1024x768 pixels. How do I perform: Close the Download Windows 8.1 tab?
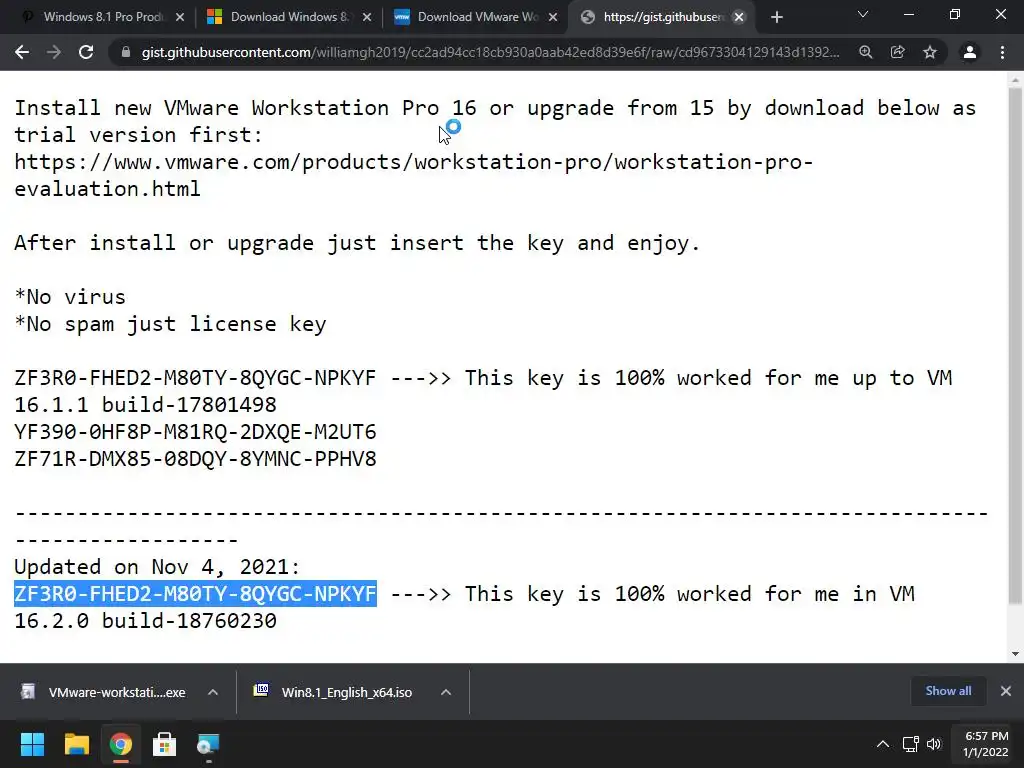pos(367,18)
